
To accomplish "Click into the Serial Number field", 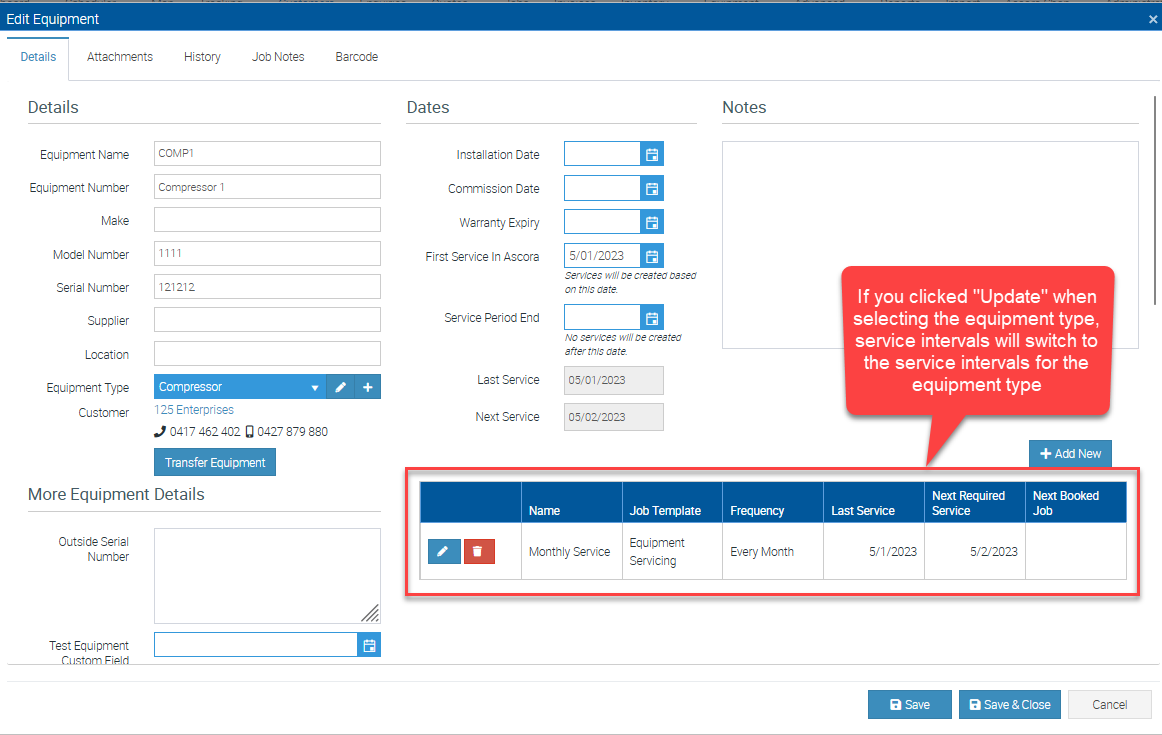I will tap(268, 287).
